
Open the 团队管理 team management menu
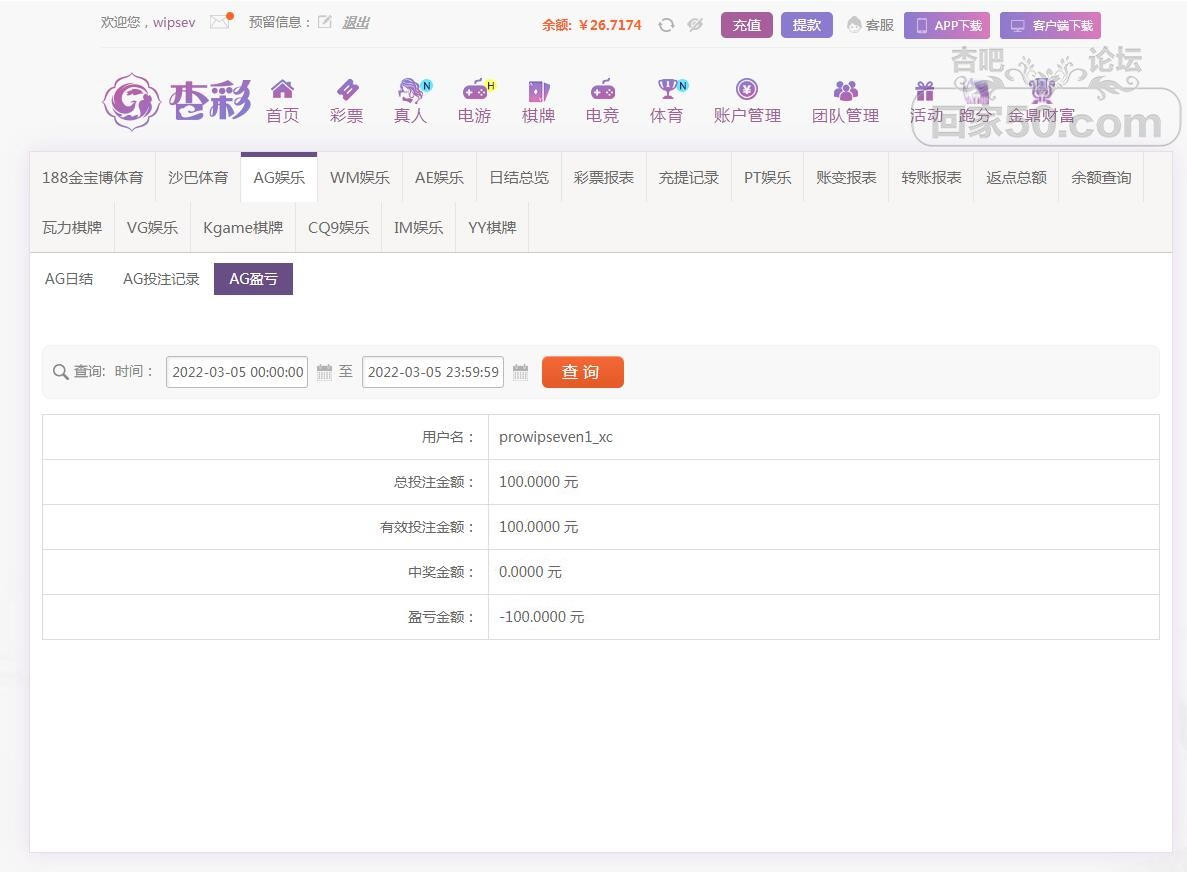pyautogui.click(x=845, y=101)
